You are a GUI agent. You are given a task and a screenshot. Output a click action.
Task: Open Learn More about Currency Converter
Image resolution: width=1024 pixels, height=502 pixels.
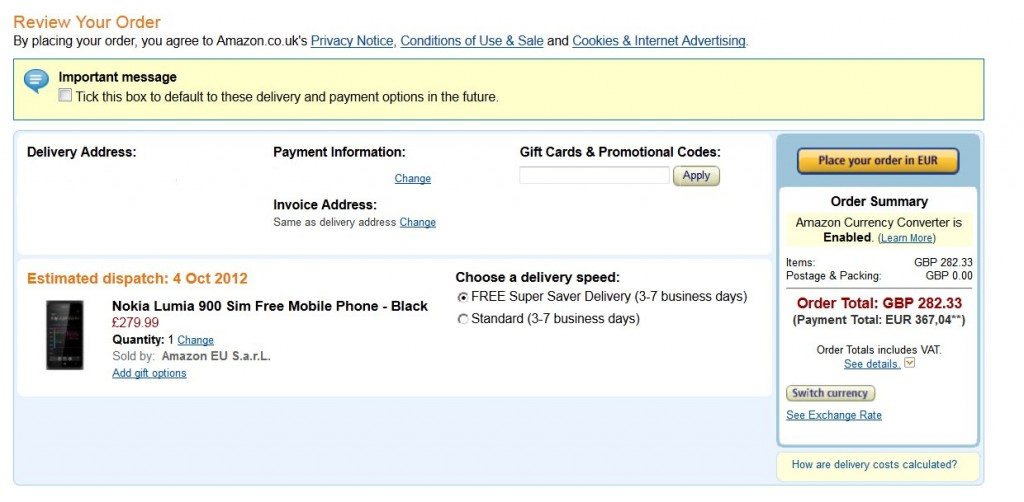906,238
